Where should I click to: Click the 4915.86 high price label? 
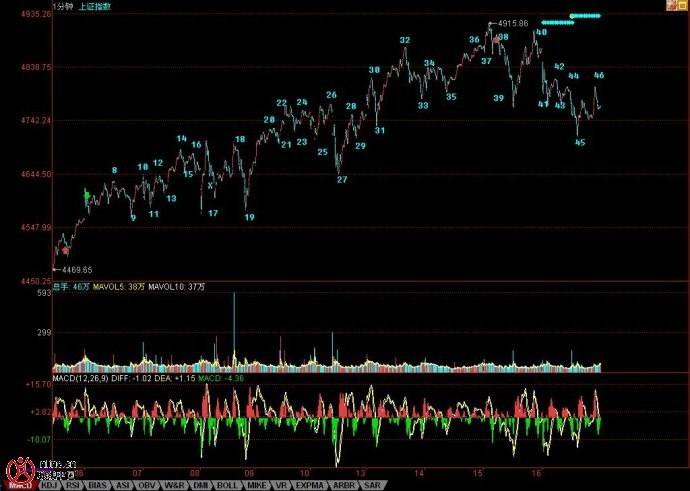(513, 23)
